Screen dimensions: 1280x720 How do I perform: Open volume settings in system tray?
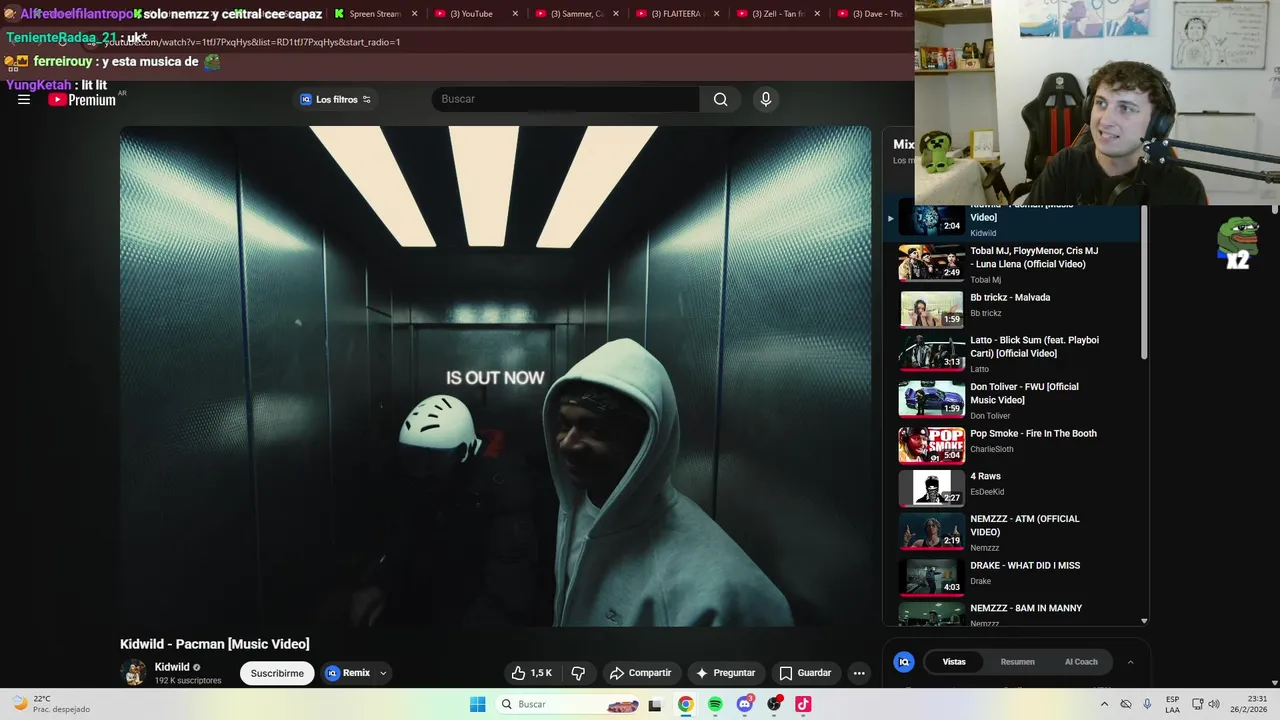[1214, 704]
